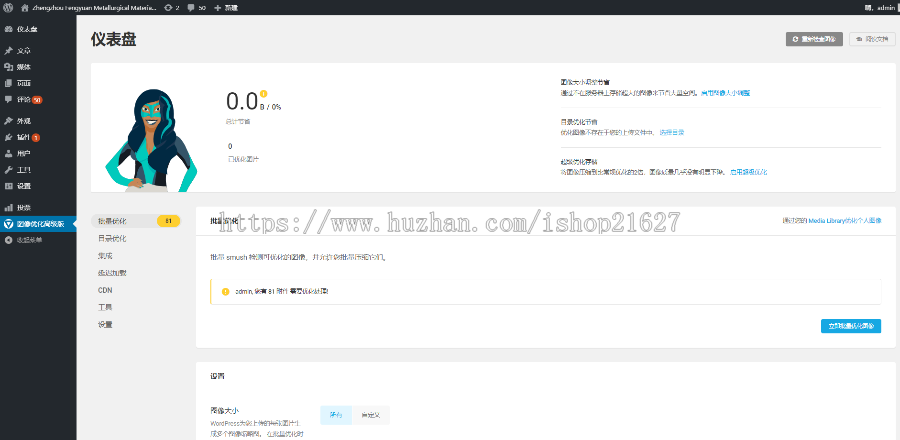The height and width of the screenshot is (440, 900).
Task: Click the red 1 plugin update badge
Action: tap(36, 138)
